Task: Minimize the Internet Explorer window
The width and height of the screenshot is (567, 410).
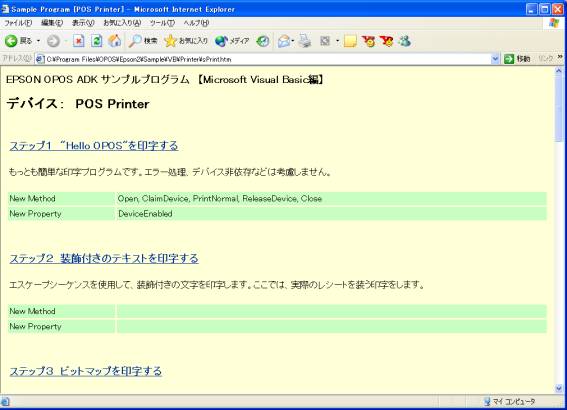Action: coord(532,9)
